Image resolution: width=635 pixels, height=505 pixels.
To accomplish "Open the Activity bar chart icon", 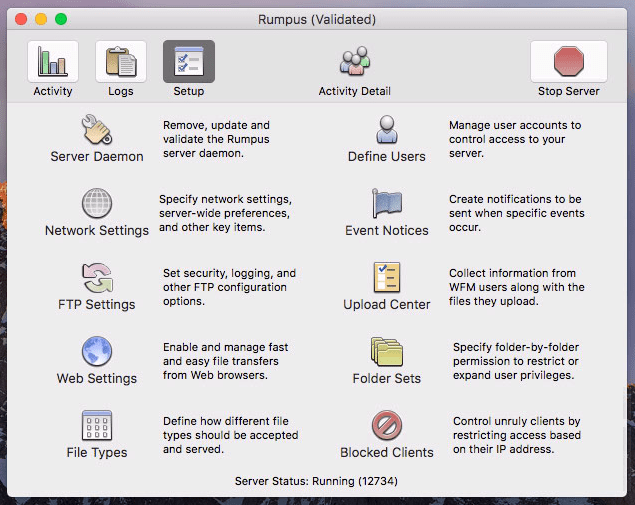I will [x=53, y=61].
